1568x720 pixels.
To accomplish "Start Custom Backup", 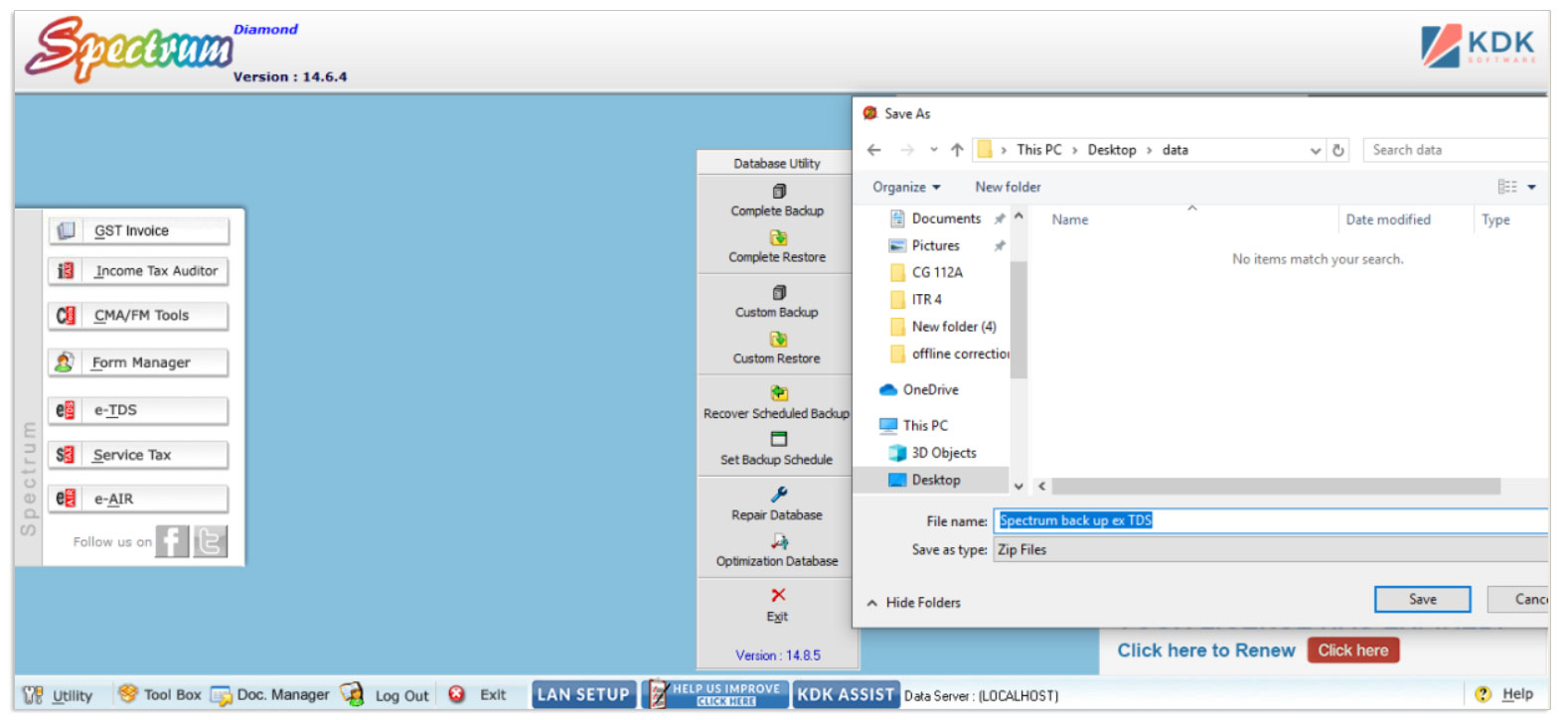I will pos(777,302).
